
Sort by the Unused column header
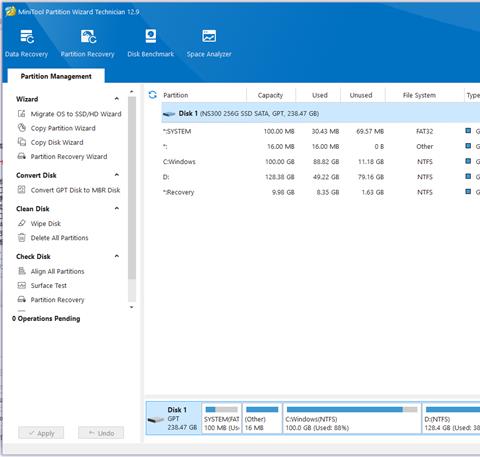click(x=361, y=95)
